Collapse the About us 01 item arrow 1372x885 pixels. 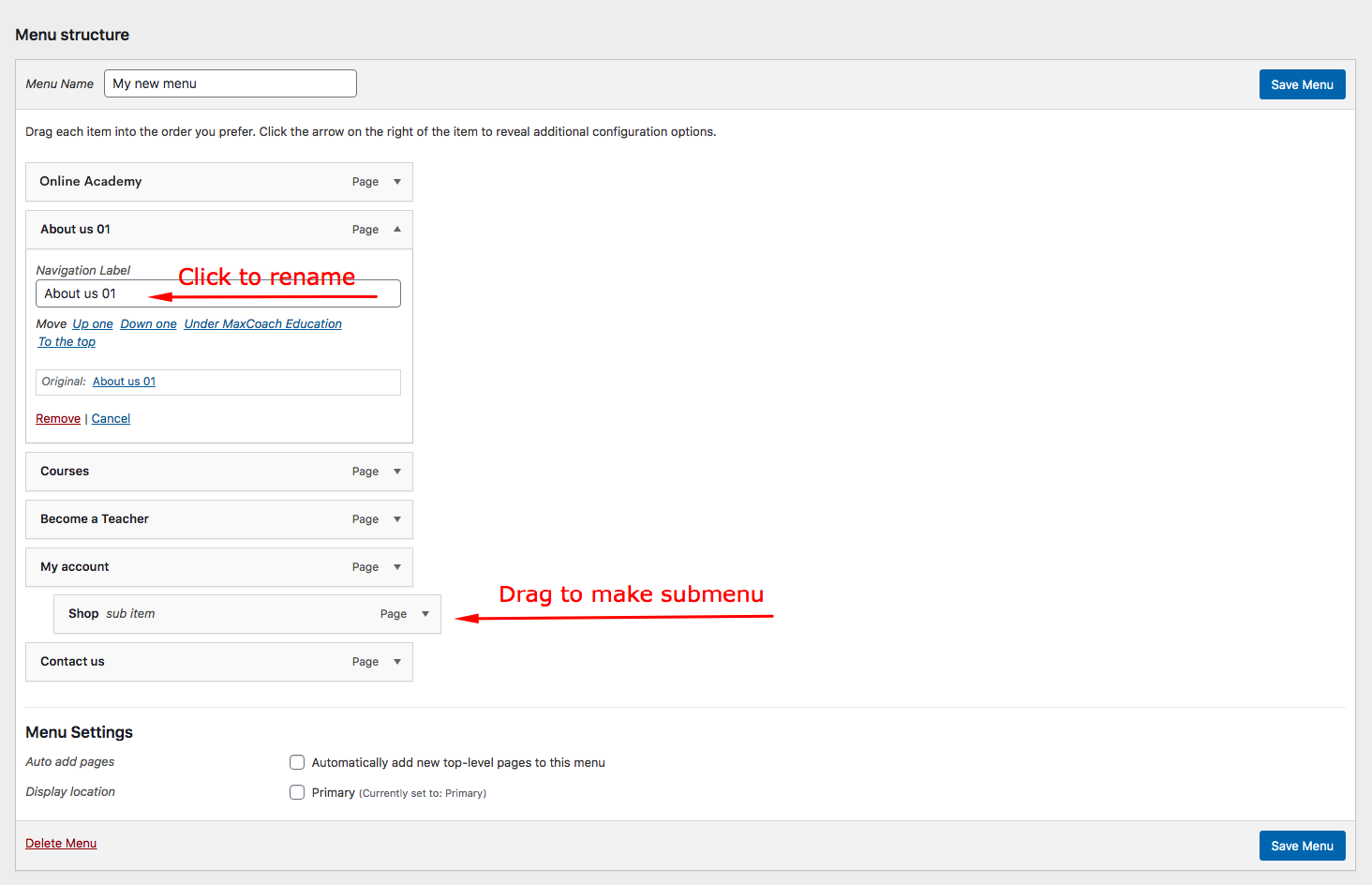click(397, 230)
